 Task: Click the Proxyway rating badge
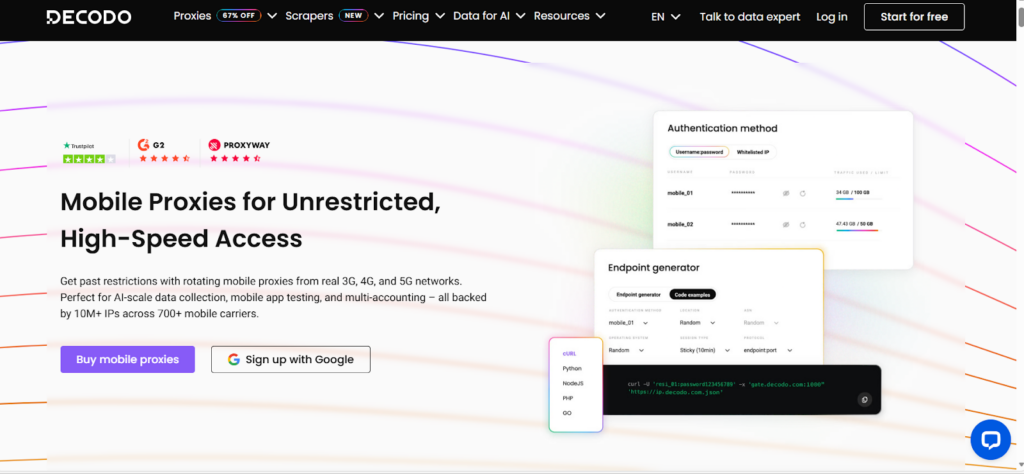coord(238,151)
